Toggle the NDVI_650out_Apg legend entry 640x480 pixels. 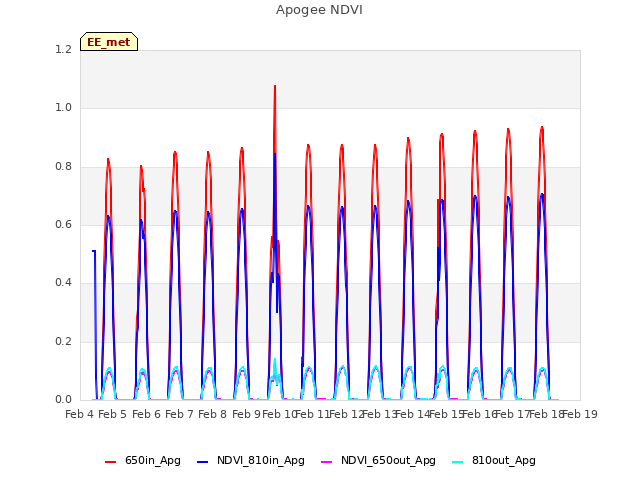378,461
